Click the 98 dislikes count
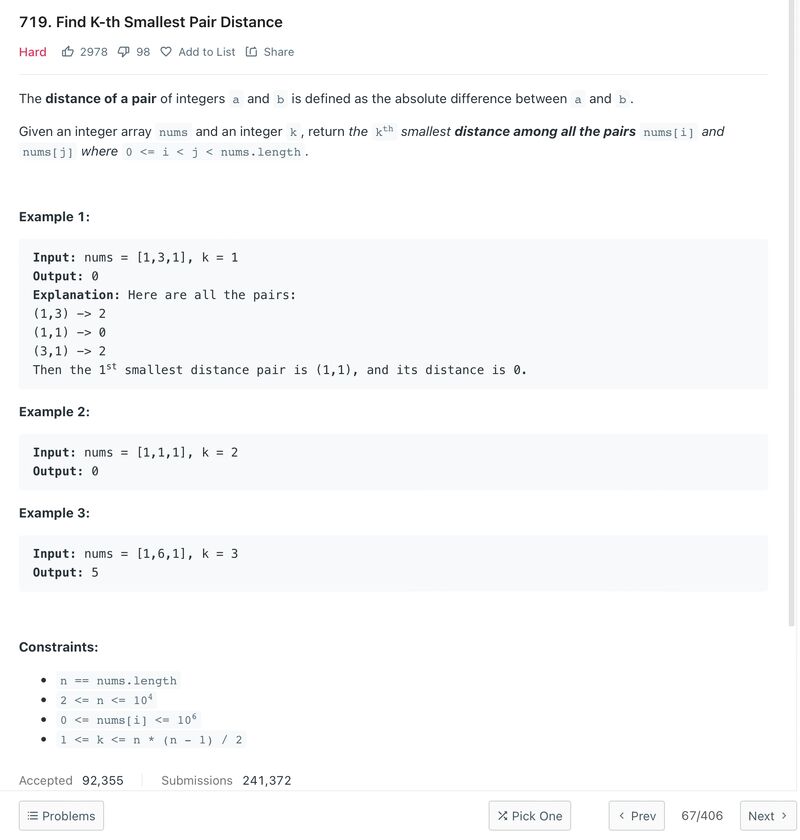 [143, 52]
